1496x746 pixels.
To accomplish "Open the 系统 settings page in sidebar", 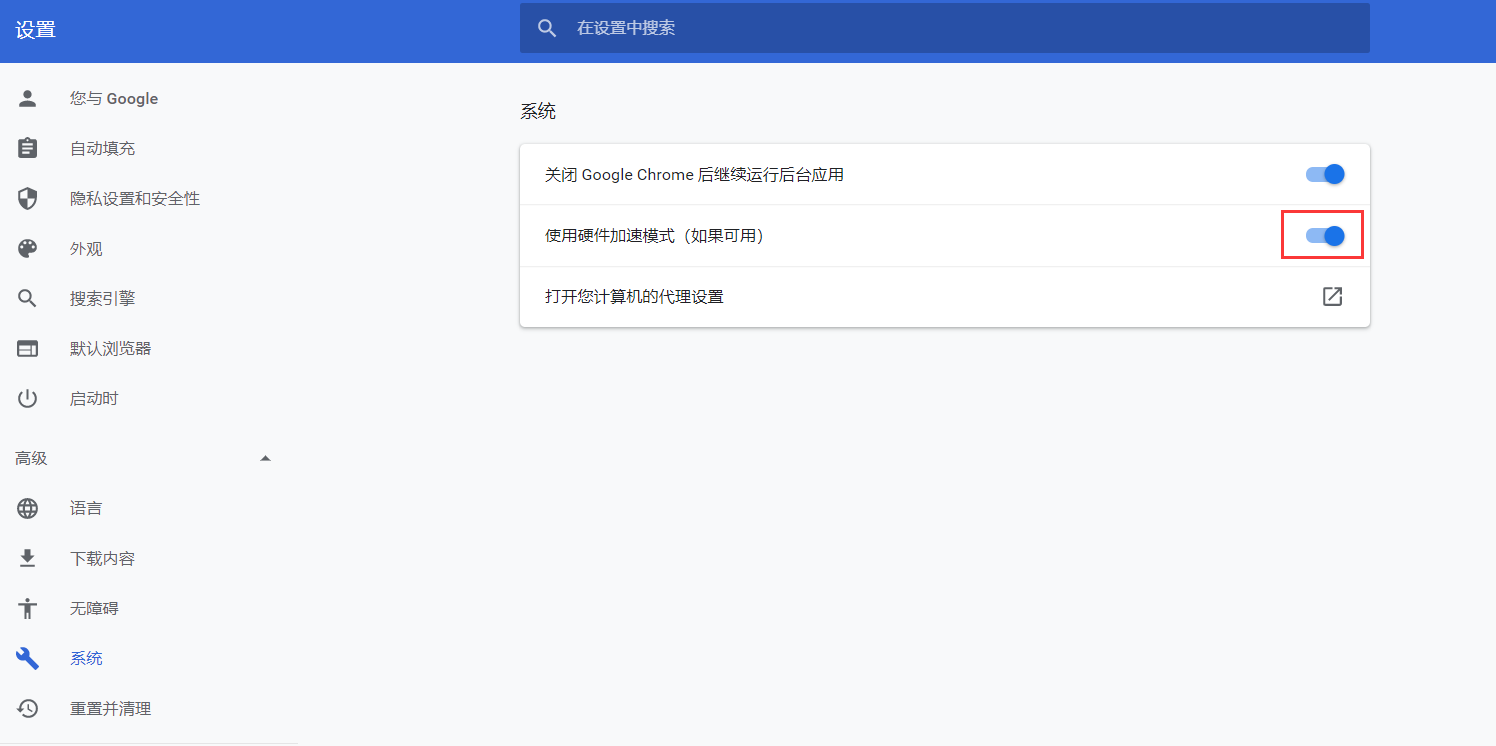I will (86, 658).
